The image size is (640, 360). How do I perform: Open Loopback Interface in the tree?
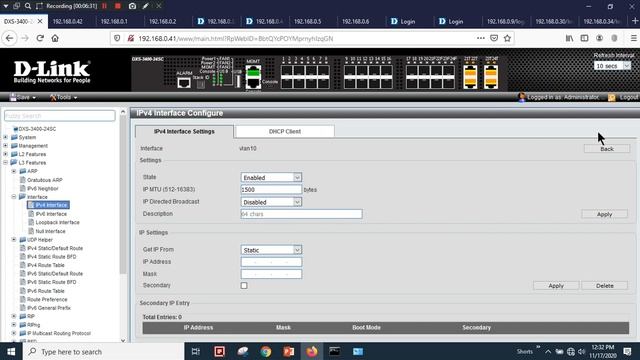tap(58, 222)
